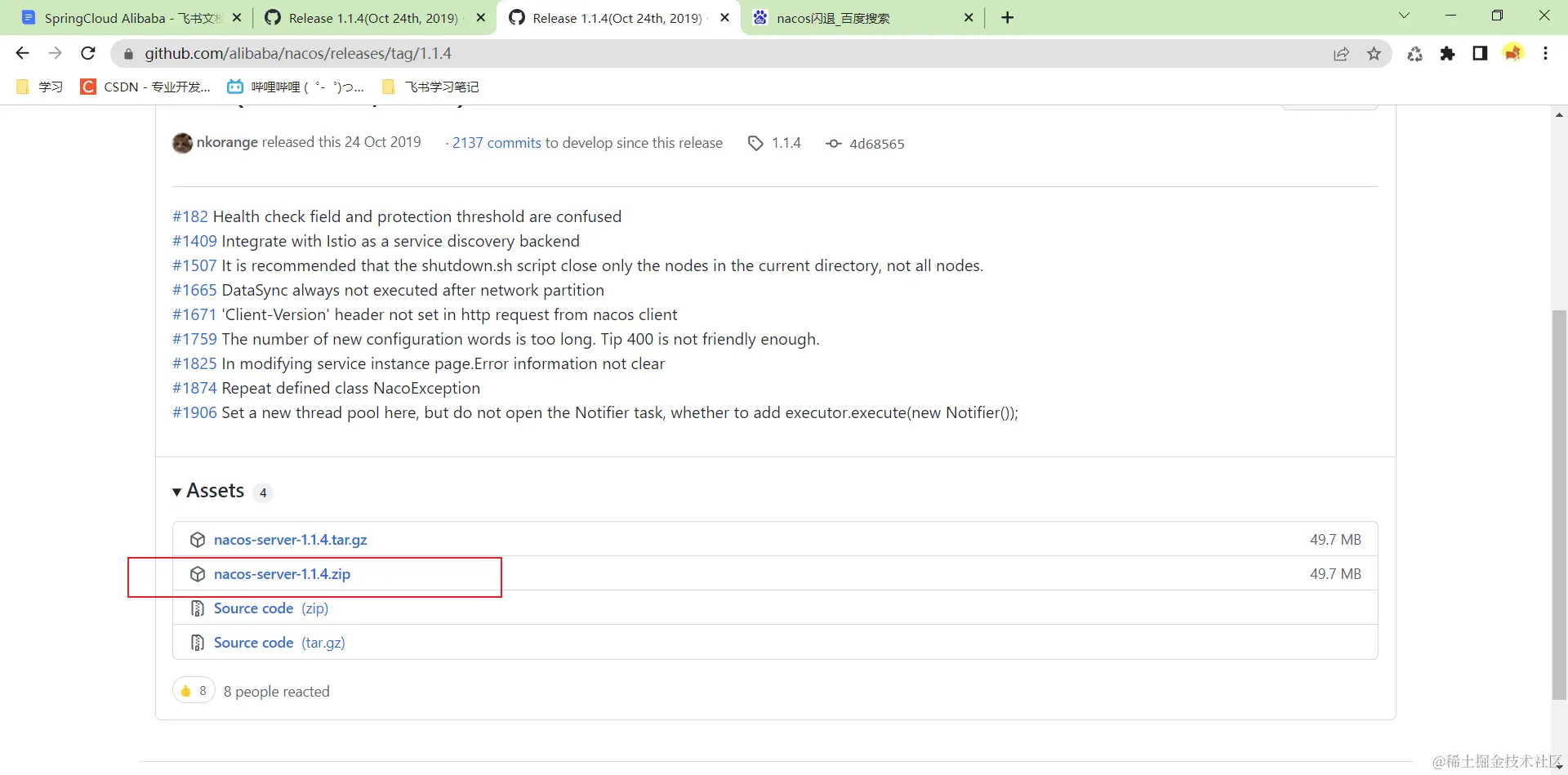1568x775 pixels.
Task: Open the 学习 bookmark folder
Action: 39,87
